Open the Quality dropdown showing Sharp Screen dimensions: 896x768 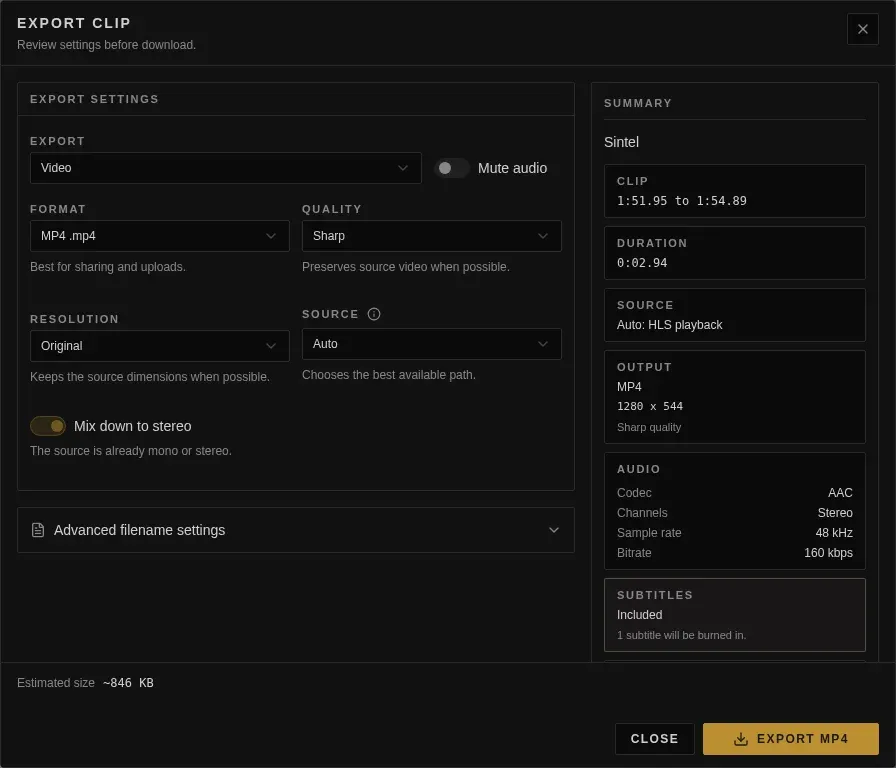(431, 236)
